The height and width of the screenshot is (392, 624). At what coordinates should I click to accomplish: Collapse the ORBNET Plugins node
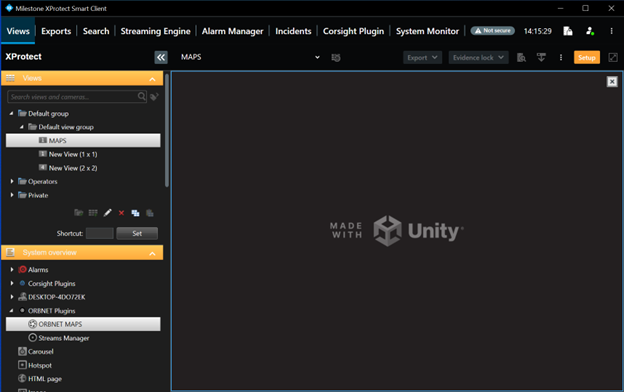11,311
